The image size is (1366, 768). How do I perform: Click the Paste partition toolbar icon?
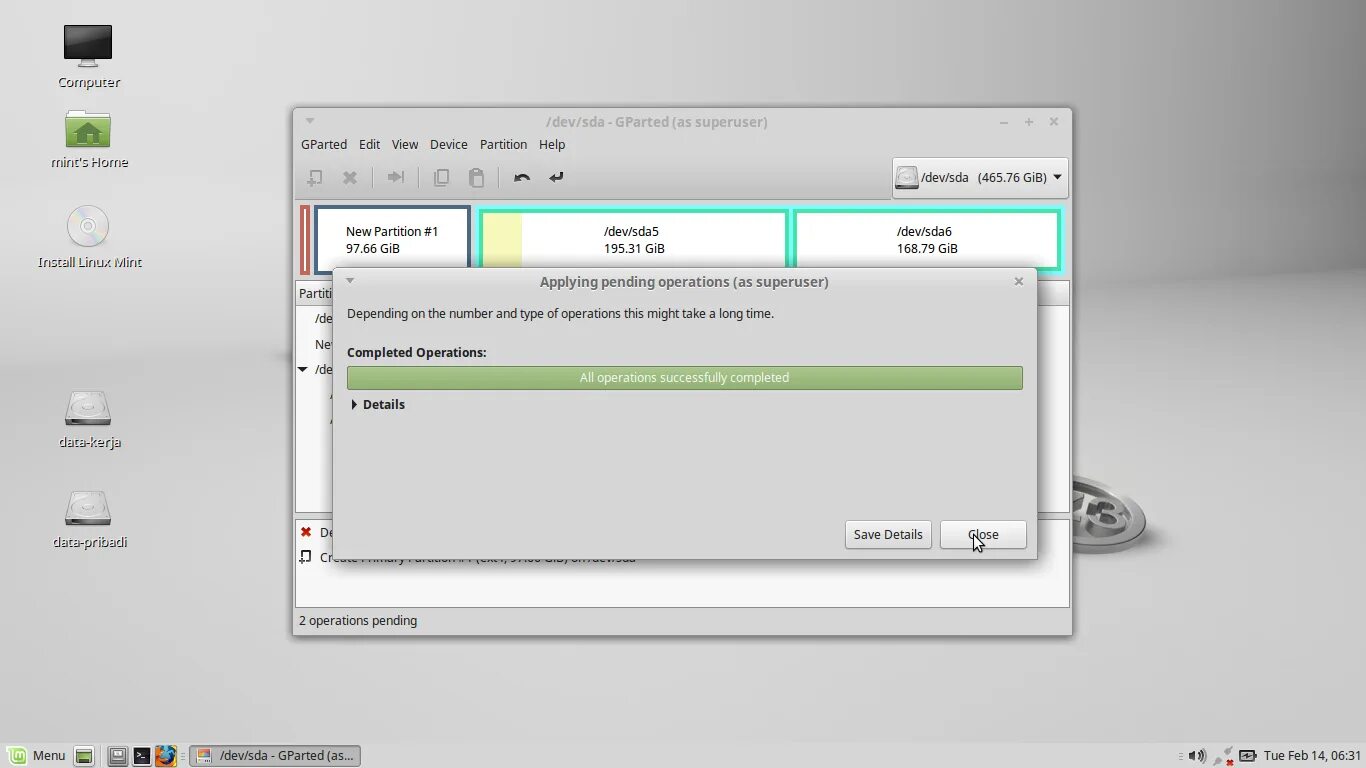point(477,177)
